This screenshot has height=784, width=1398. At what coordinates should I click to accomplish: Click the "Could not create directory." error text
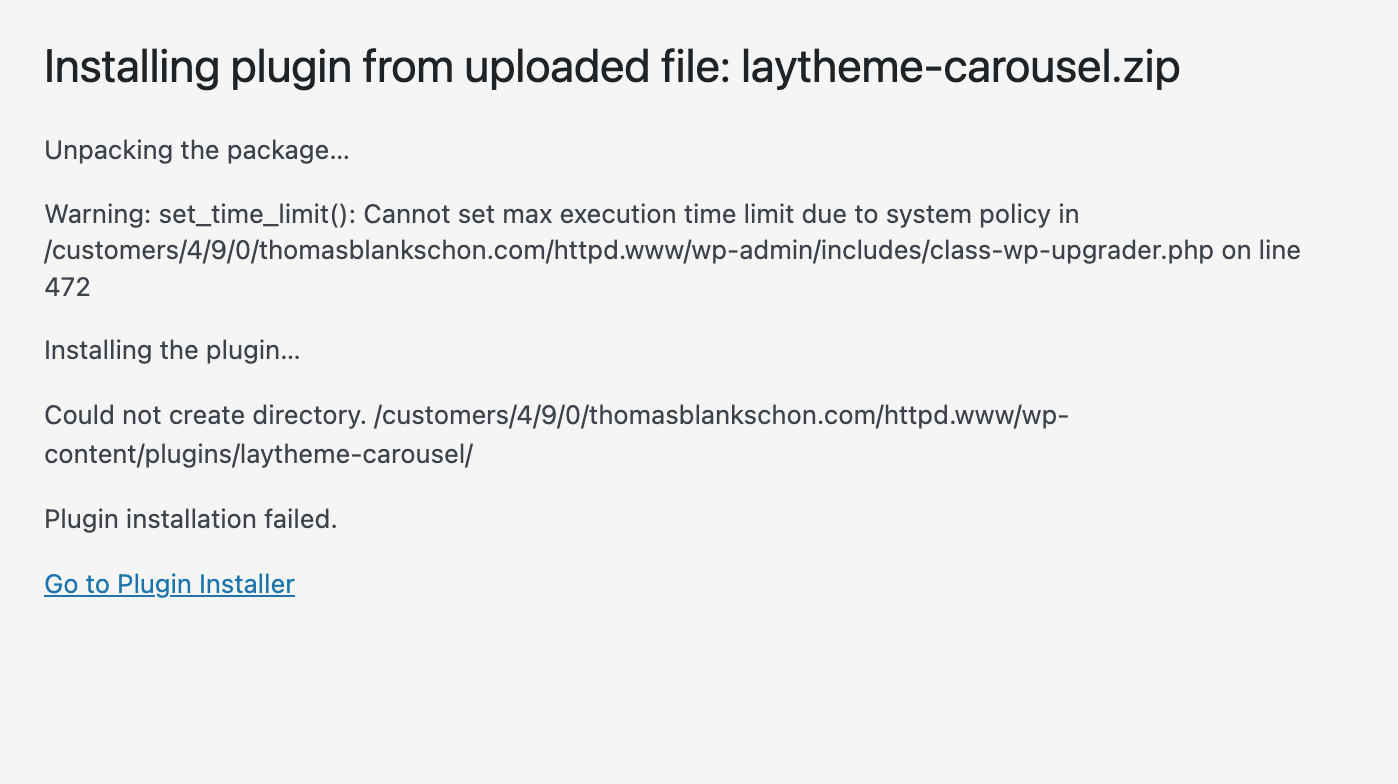click(x=204, y=415)
